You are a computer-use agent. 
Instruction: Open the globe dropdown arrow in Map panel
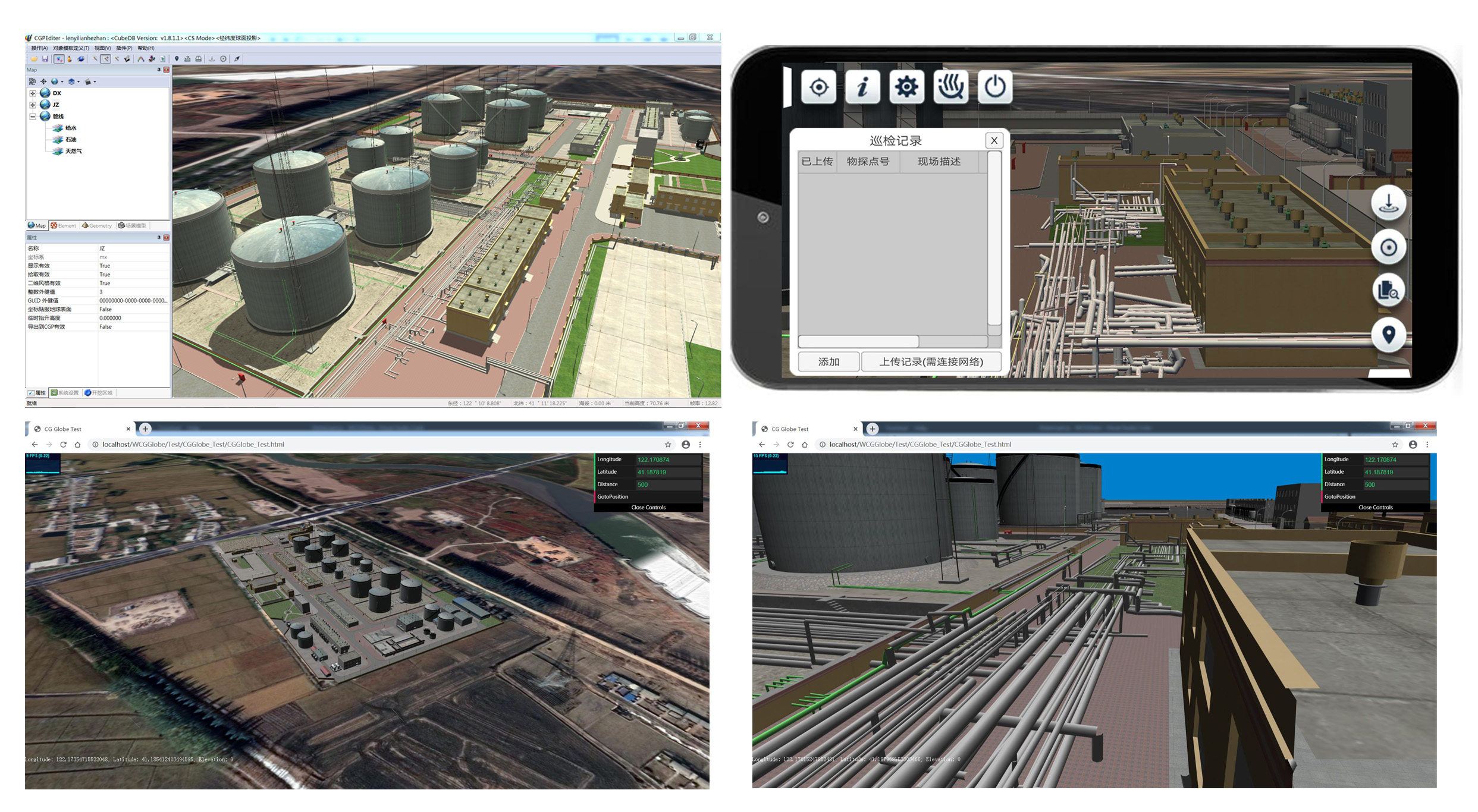tap(62, 82)
